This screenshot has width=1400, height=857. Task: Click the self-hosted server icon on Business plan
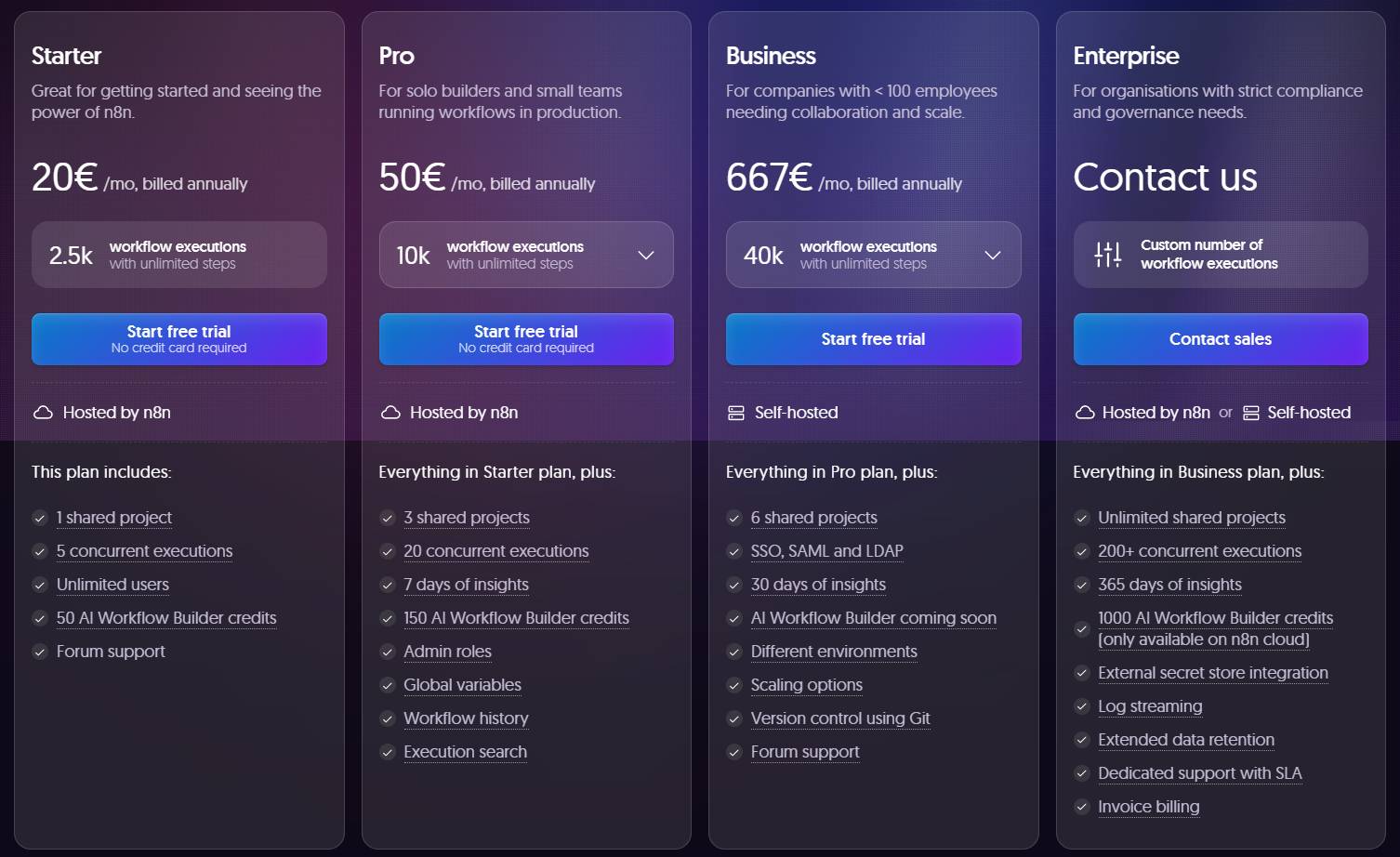click(735, 412)
